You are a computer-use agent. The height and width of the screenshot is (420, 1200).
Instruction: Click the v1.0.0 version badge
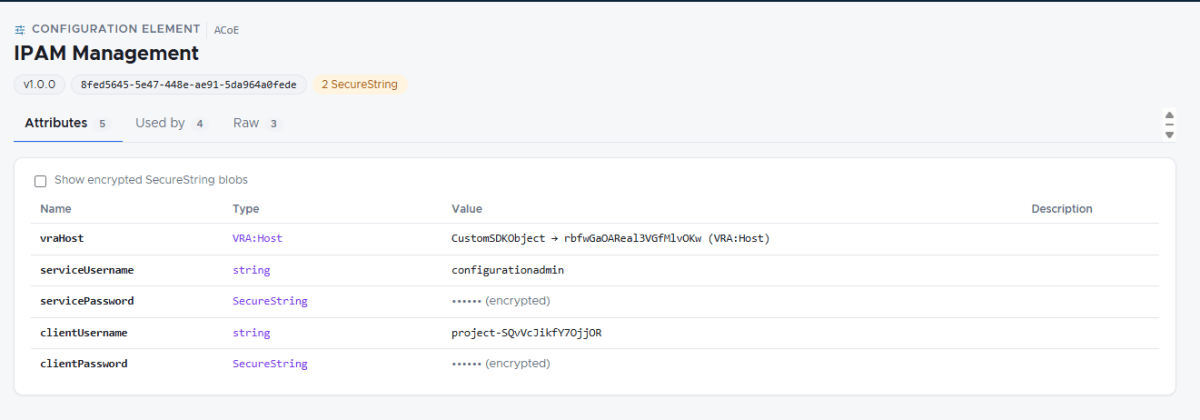click(x=40, y=84)
